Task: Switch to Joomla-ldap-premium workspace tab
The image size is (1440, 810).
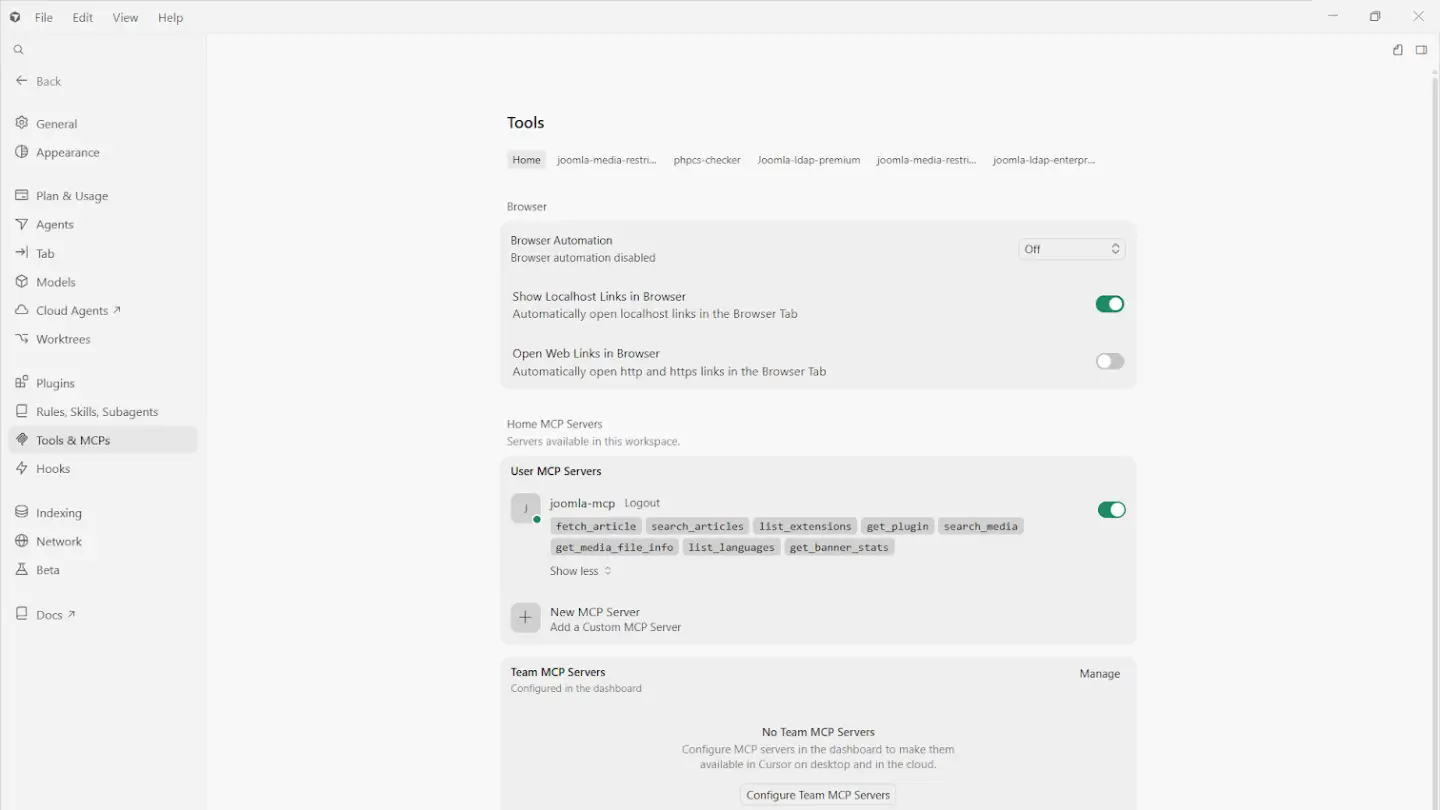Action: pyautogui.click(x=809, y=160)
